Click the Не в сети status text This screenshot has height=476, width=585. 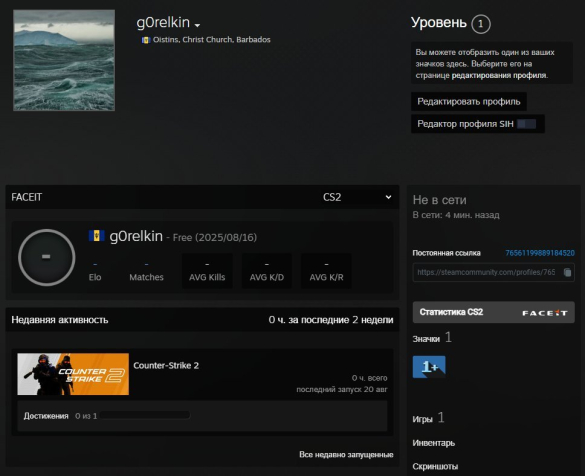(x=439, y=200)
